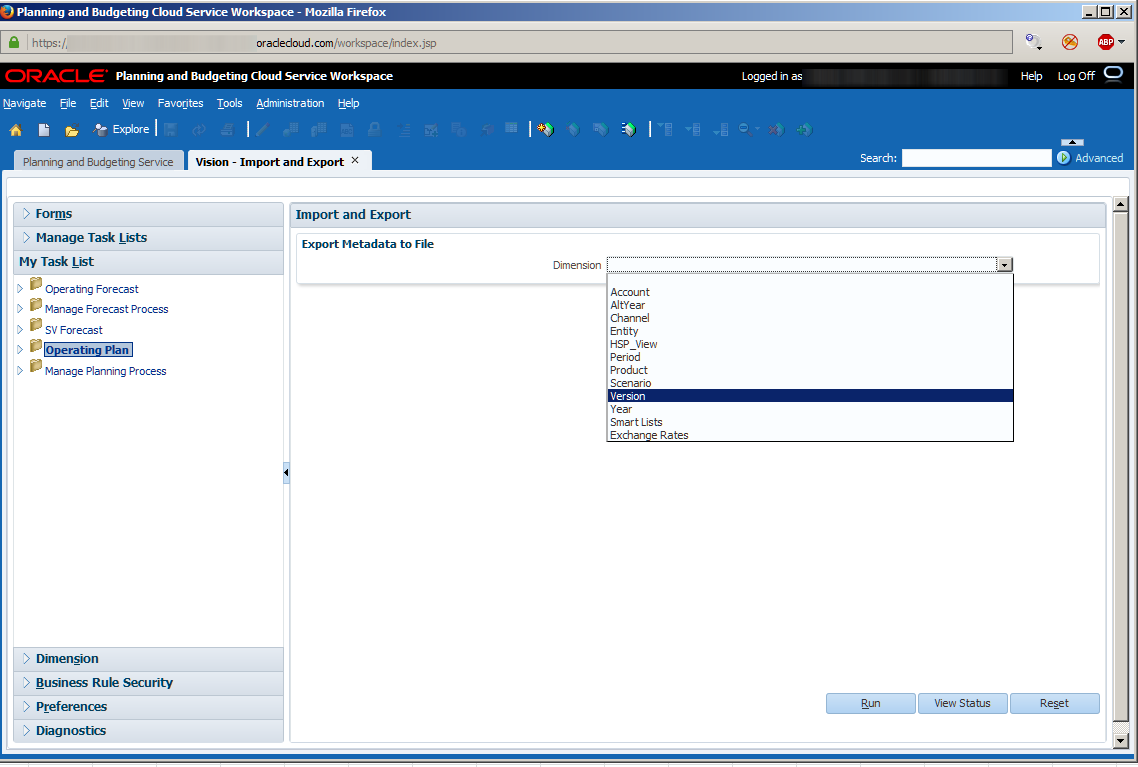Open the Tools menu

[x=229, y=103]
